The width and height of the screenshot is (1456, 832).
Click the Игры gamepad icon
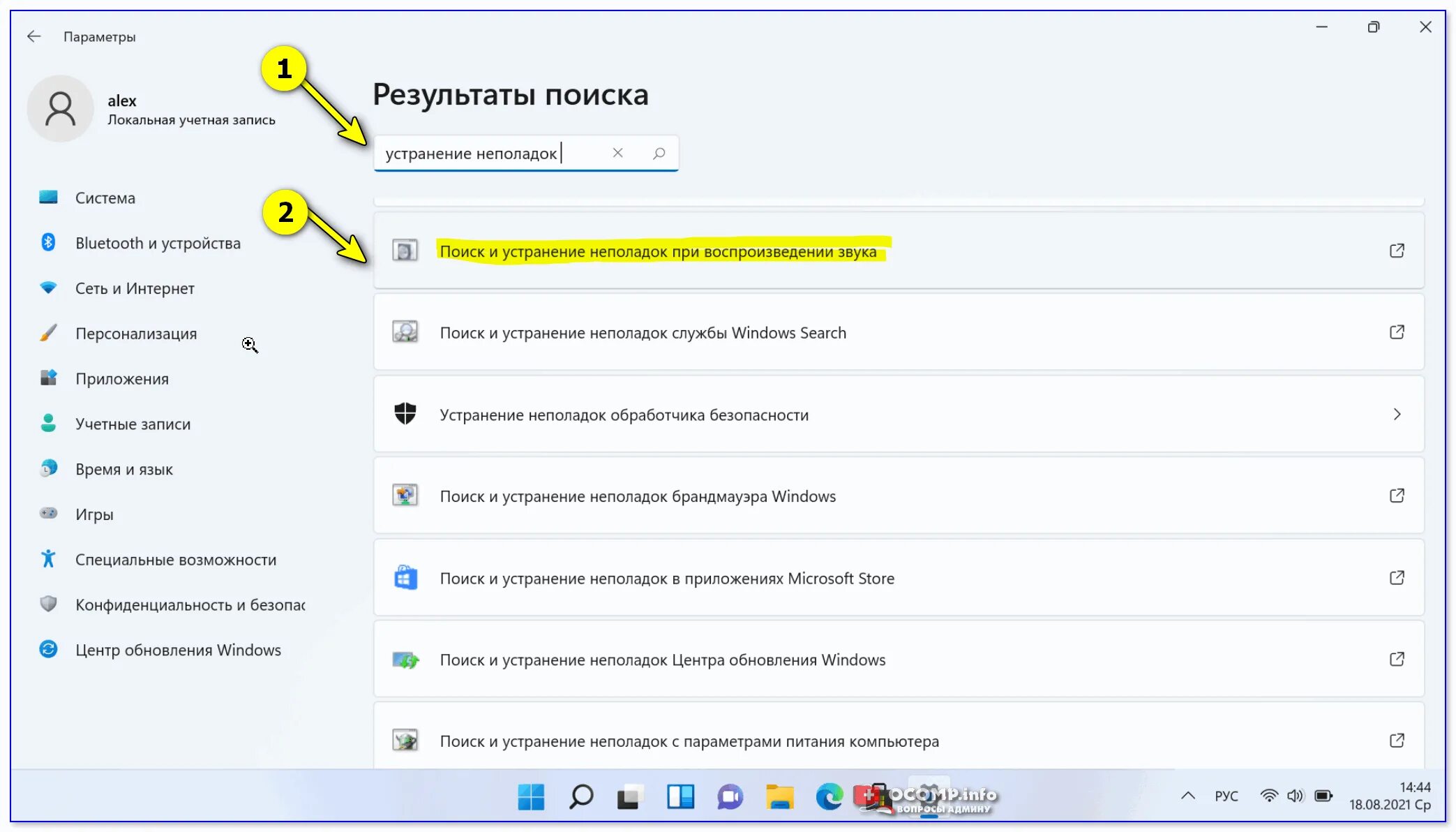pos(48,513)
